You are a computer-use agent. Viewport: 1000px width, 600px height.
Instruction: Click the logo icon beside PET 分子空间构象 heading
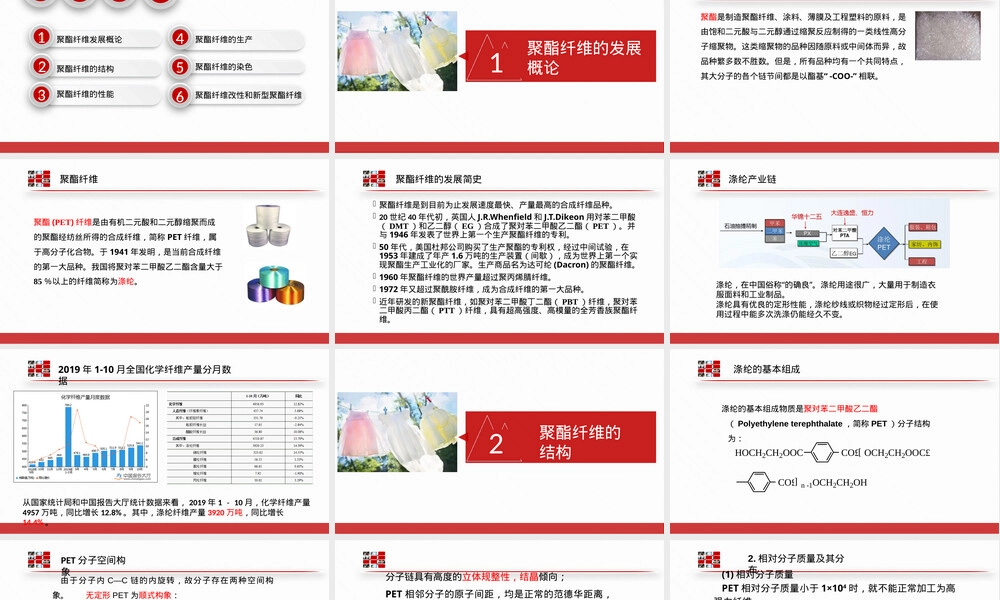click(x=39, y=560)
